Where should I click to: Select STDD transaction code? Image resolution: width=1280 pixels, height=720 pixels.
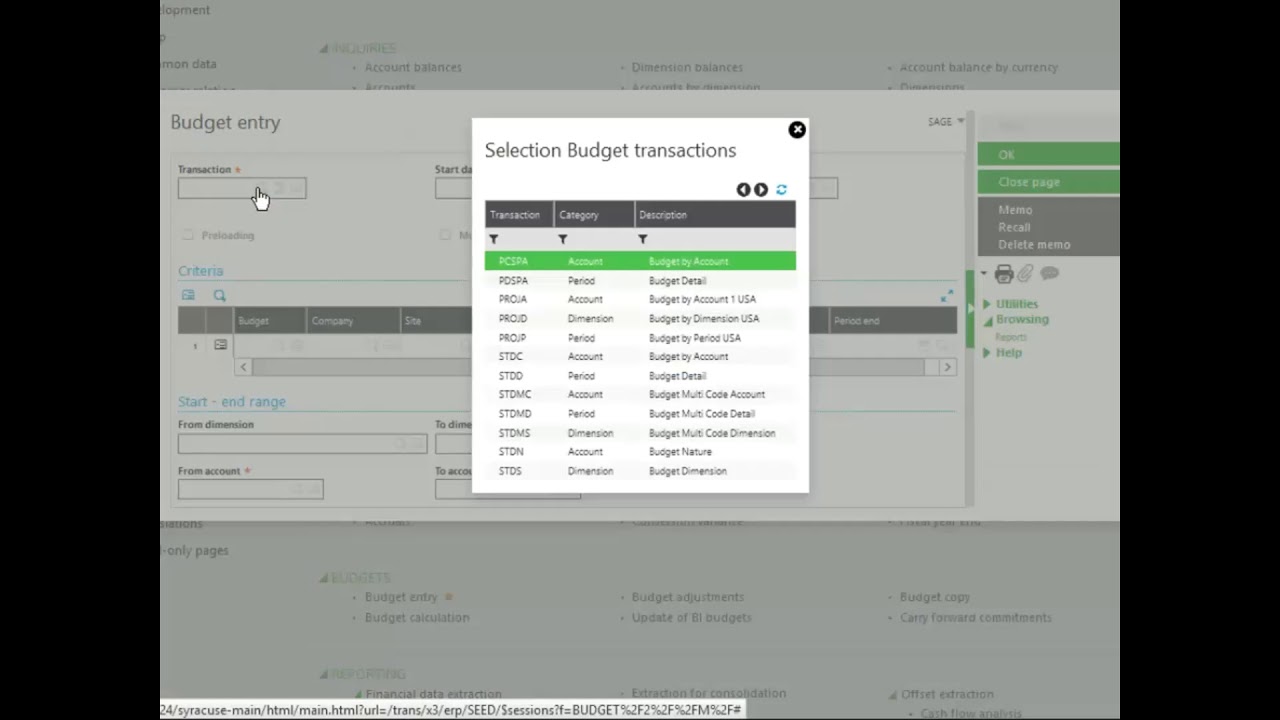coord(510,376)
